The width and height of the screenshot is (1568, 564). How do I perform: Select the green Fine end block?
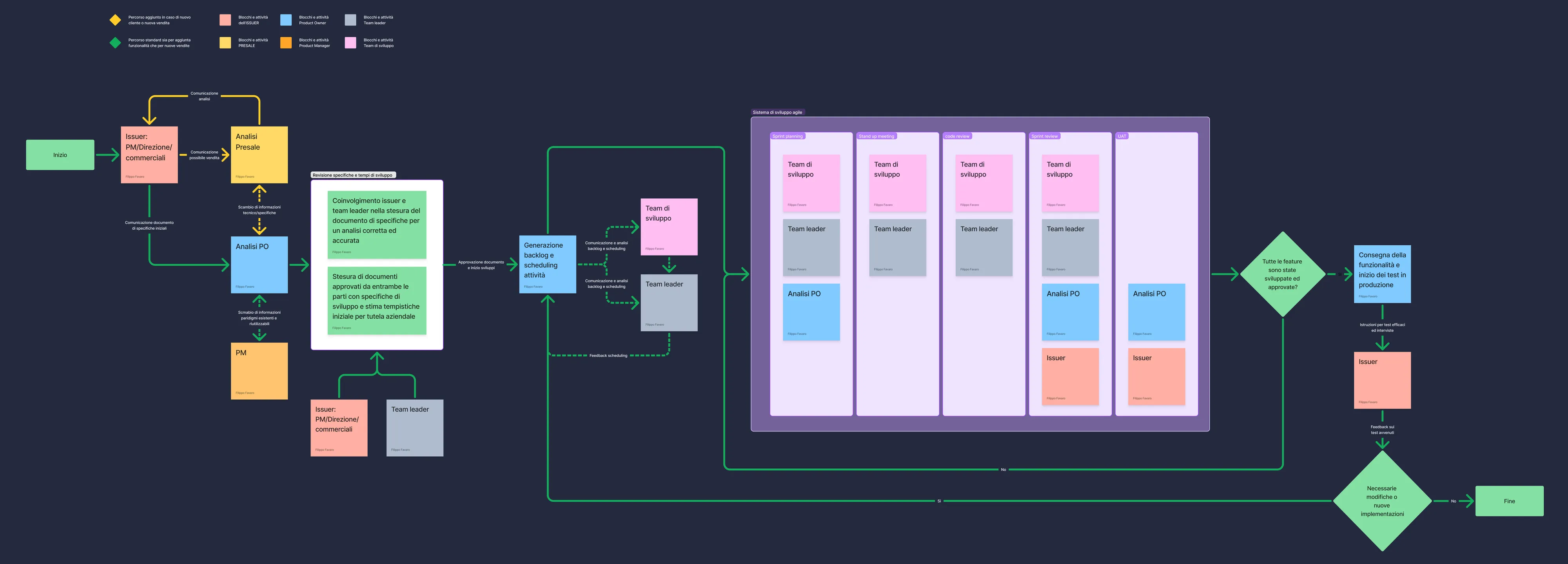click(x=1510, y=501)
